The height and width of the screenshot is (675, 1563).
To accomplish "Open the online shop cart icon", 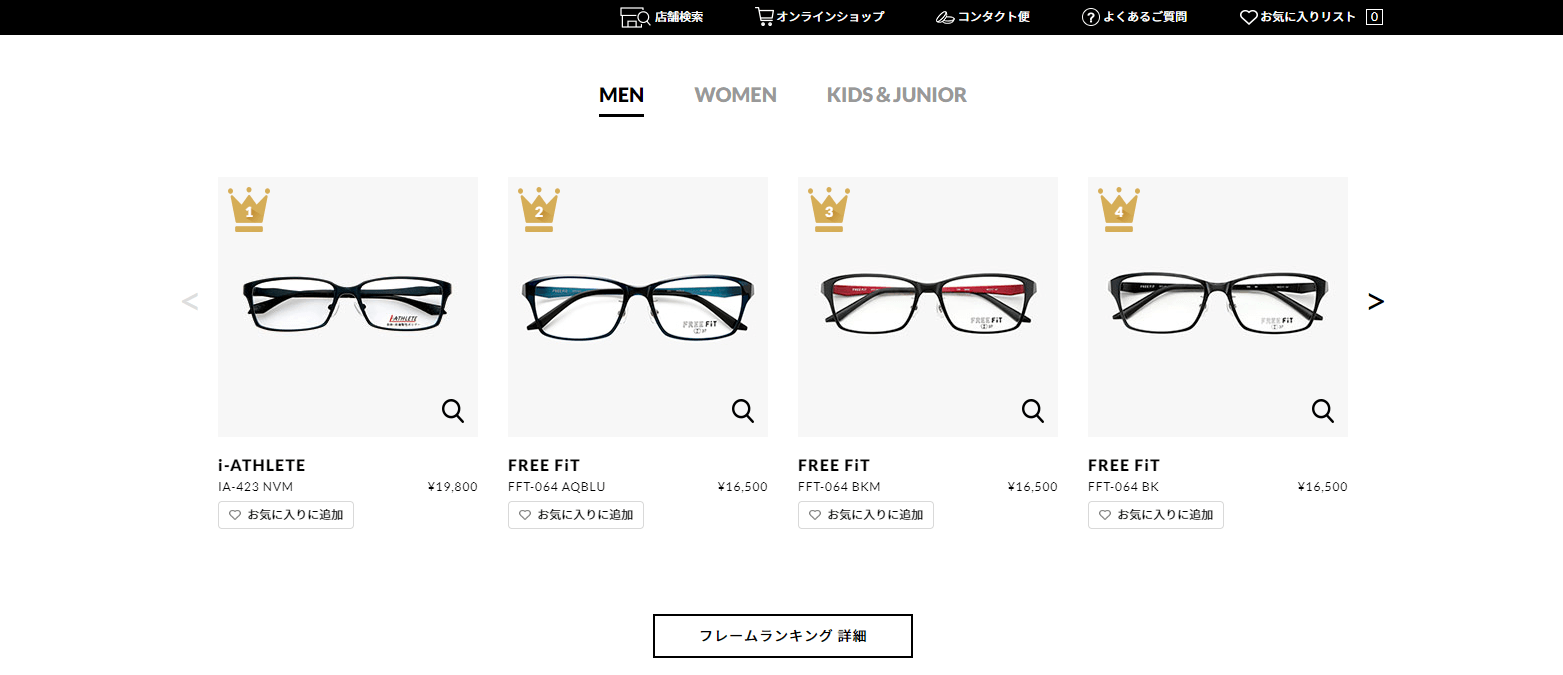I will click(764, 17).
